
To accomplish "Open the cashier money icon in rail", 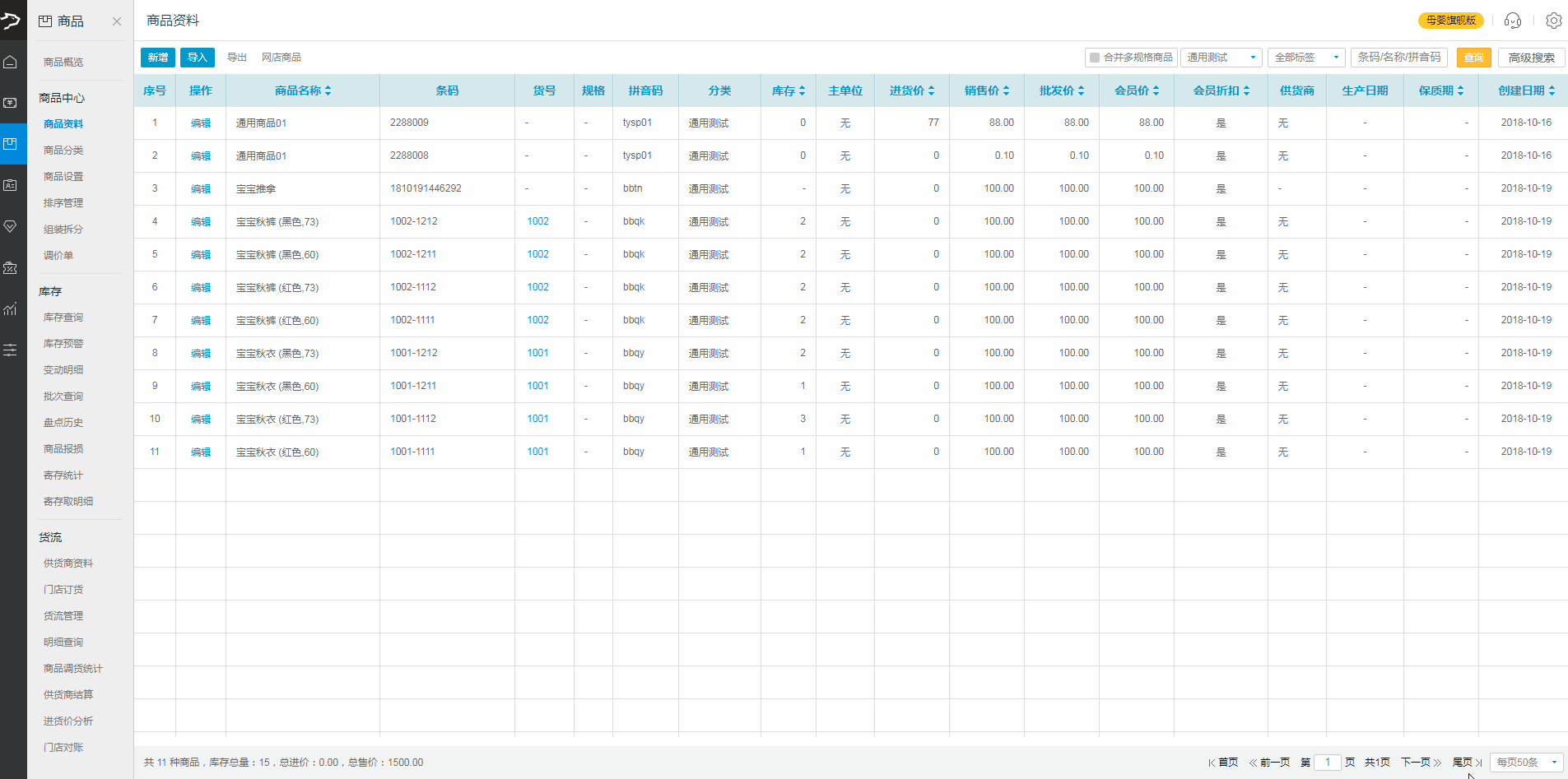I will [10, 103].
